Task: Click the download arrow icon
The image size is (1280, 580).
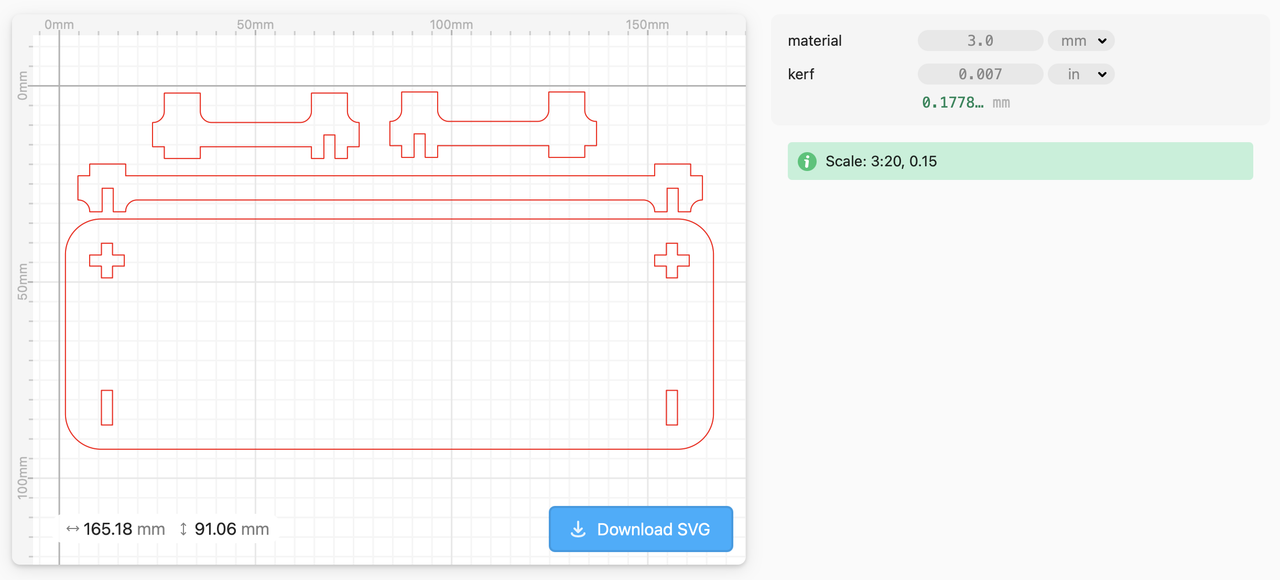Action: coord(578,529)
